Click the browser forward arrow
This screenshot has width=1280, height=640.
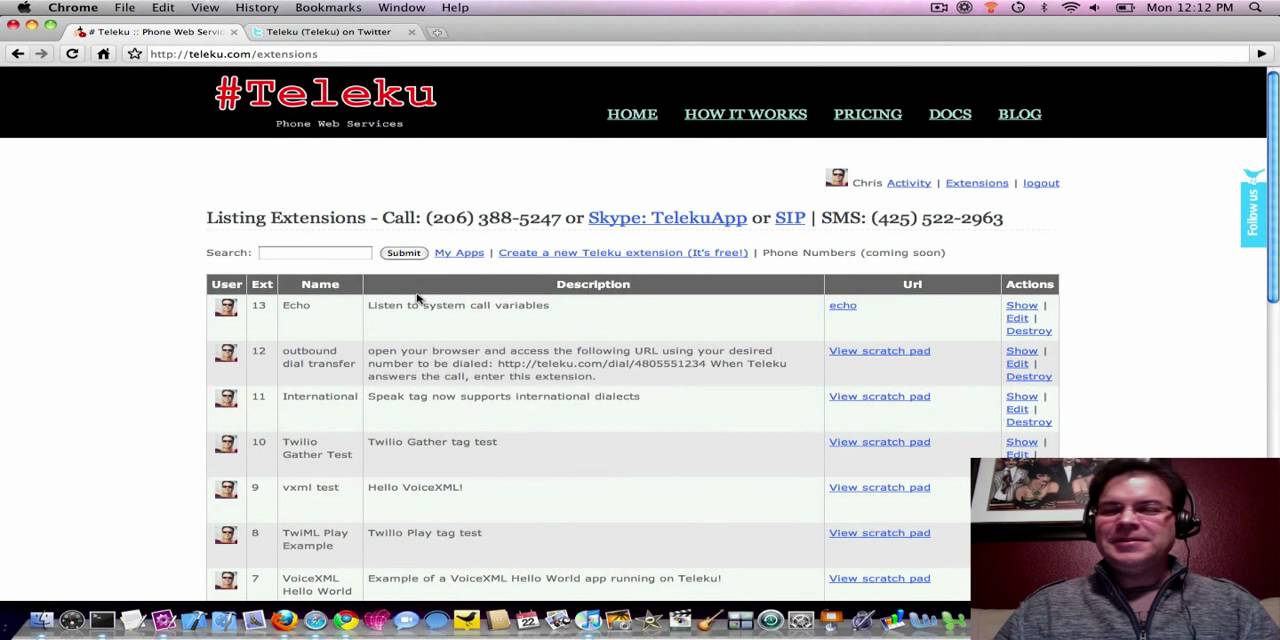tap(42, 54)
